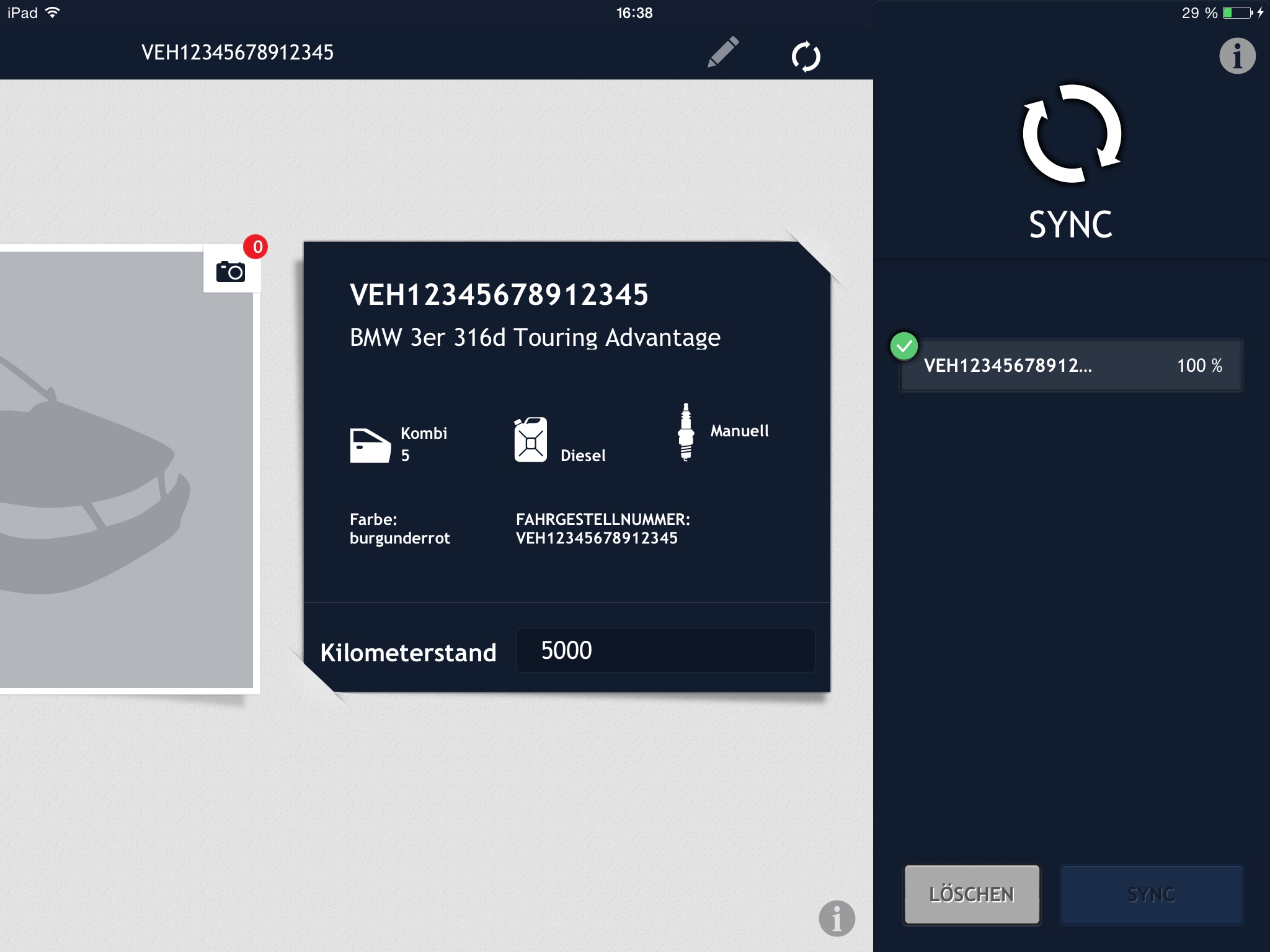
Task: Tap the Kombi body type label
Action: 424,433
